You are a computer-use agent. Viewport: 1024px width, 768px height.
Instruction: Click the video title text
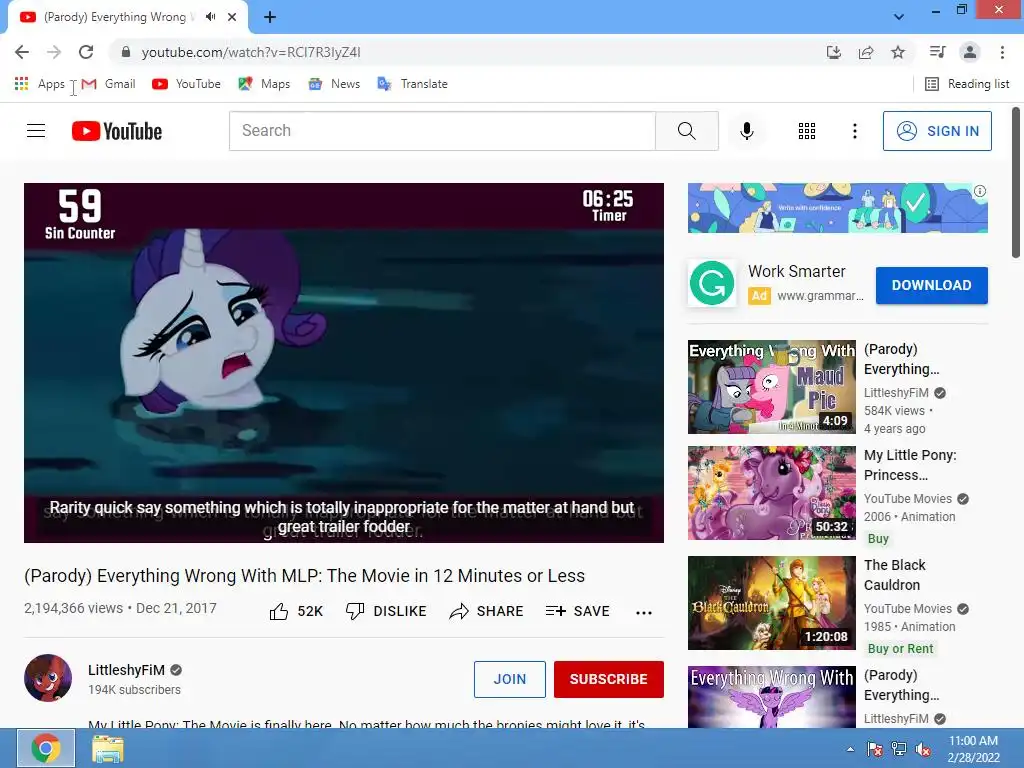[x=304, y=576]
